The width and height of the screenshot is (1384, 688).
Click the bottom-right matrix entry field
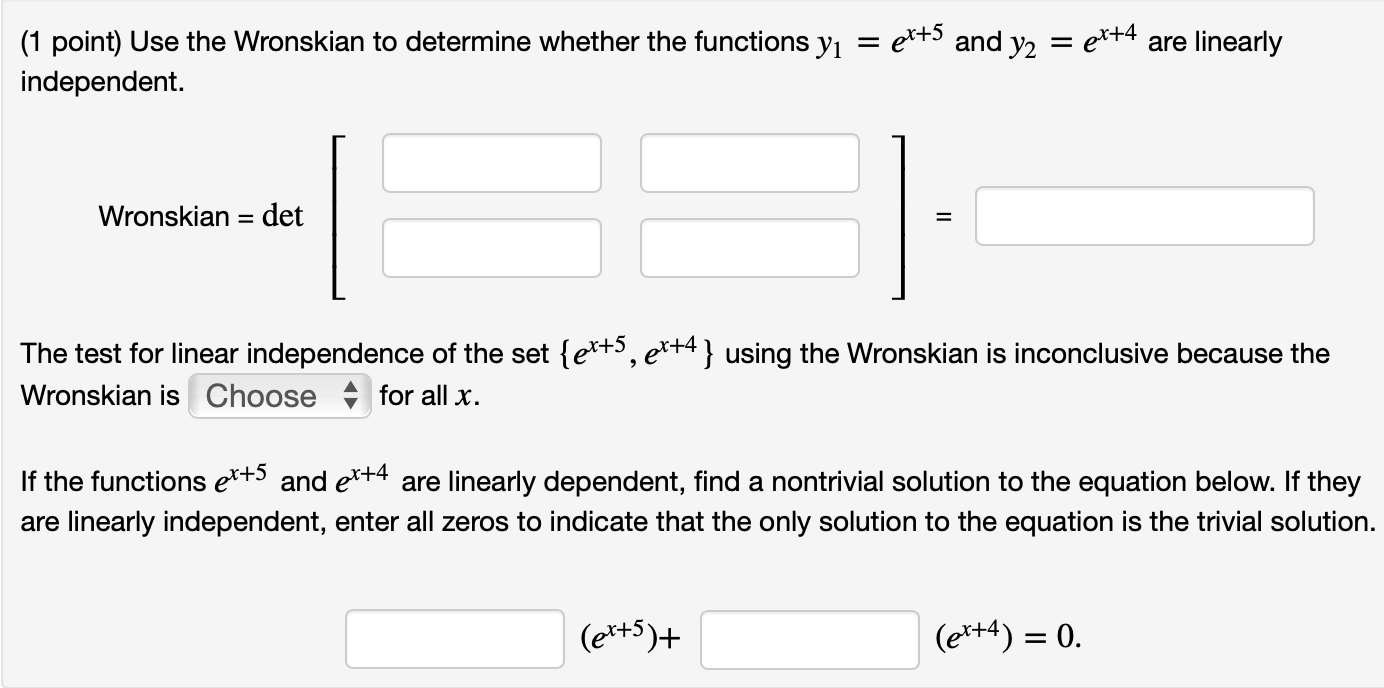[x=750, y=248]
